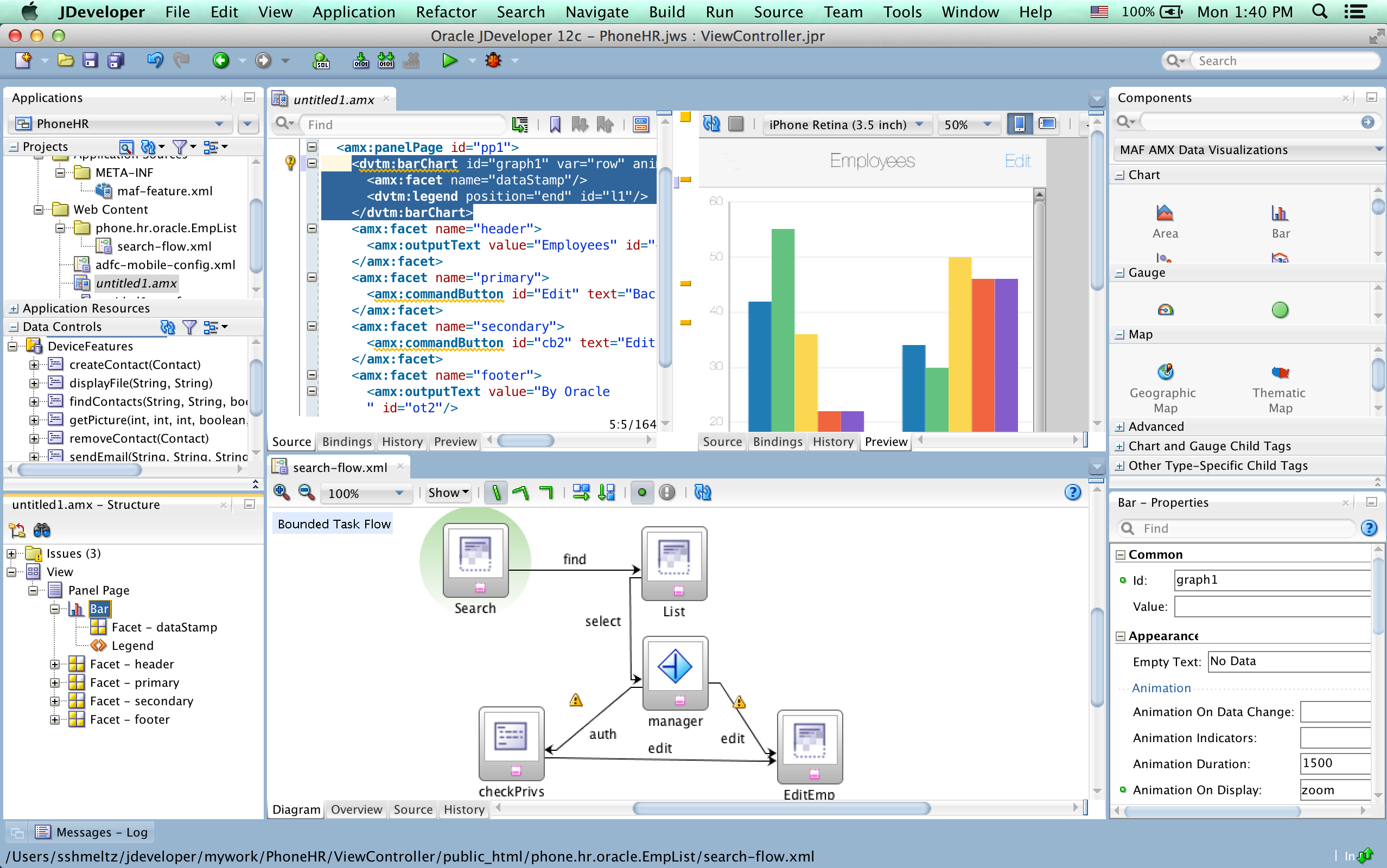Select the LED gauge green circle component
The image size is (1387, 868).
1280,310
